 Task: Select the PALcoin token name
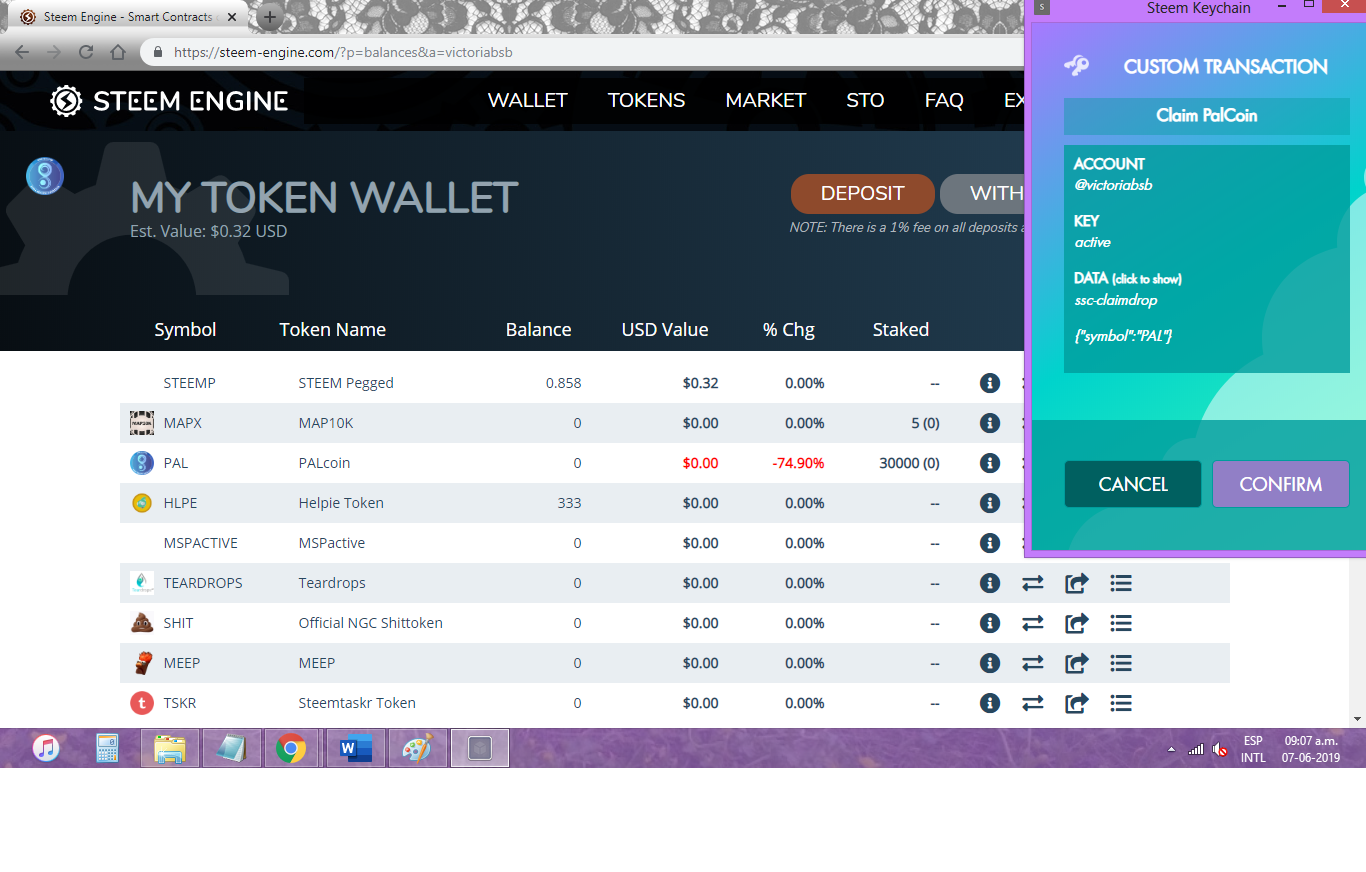pyautogui.click(x=324, y=463)
